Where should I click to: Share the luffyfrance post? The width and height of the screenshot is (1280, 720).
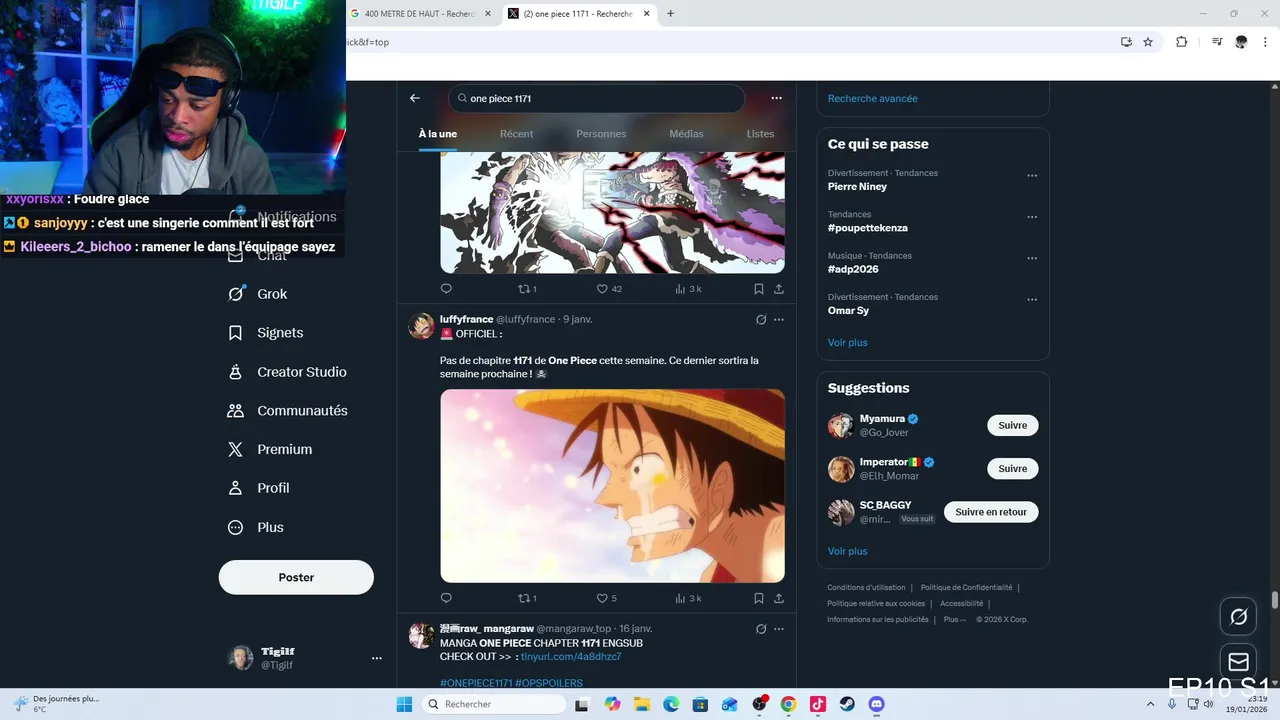click(x=779, y=598)
